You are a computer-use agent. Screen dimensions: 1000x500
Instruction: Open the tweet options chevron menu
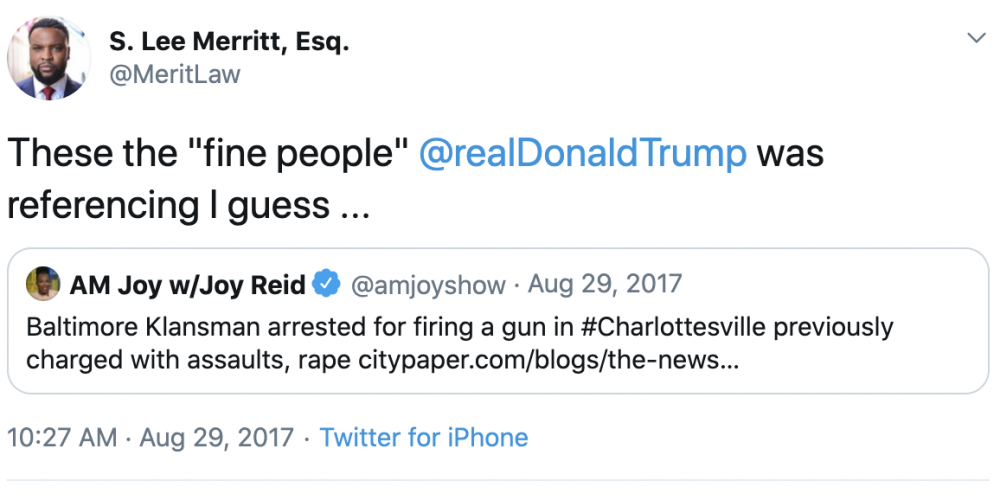975,38
